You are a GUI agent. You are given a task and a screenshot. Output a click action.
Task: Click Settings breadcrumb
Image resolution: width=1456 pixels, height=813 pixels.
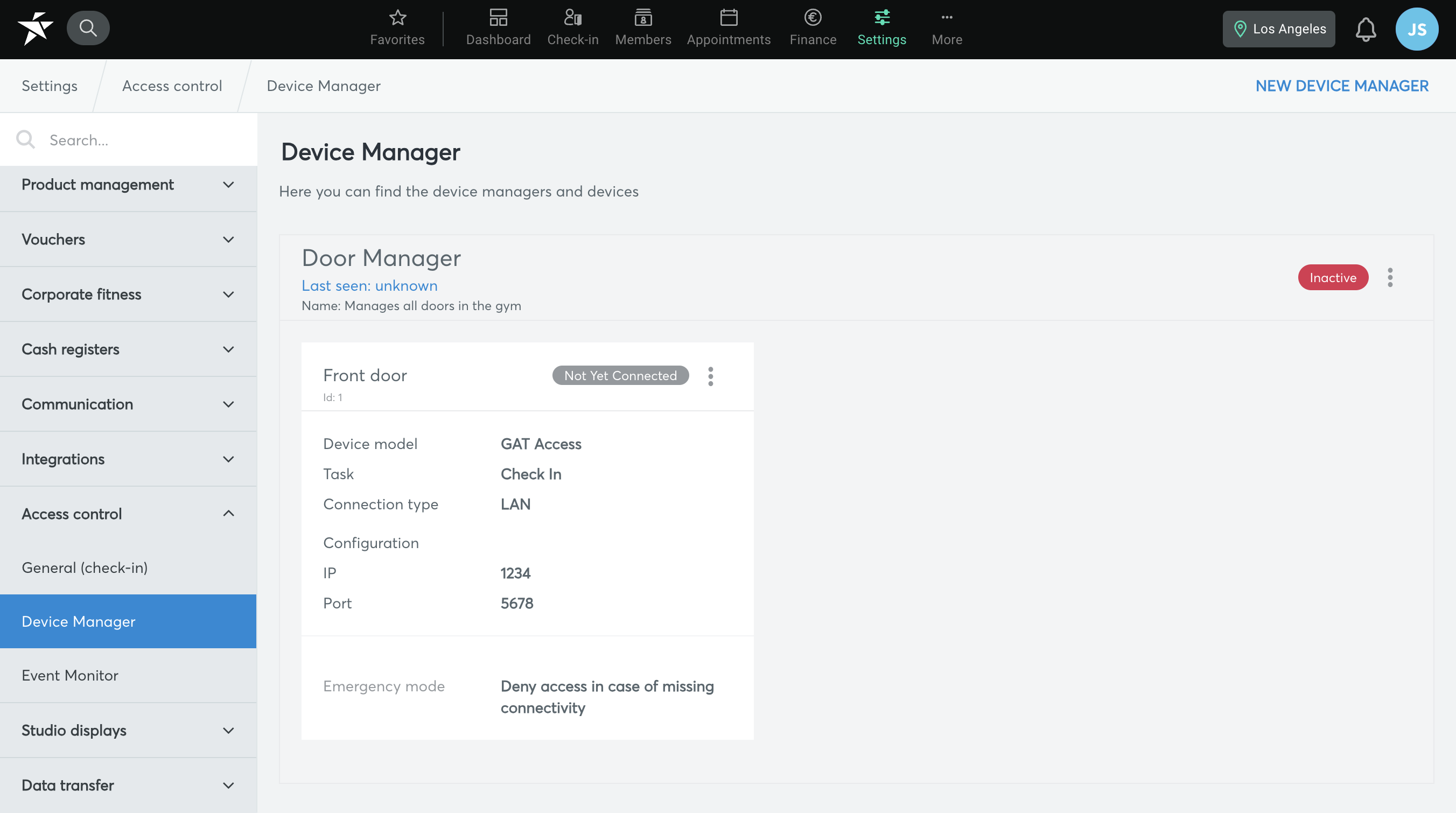pyautogui.click(x=50, y=86)
